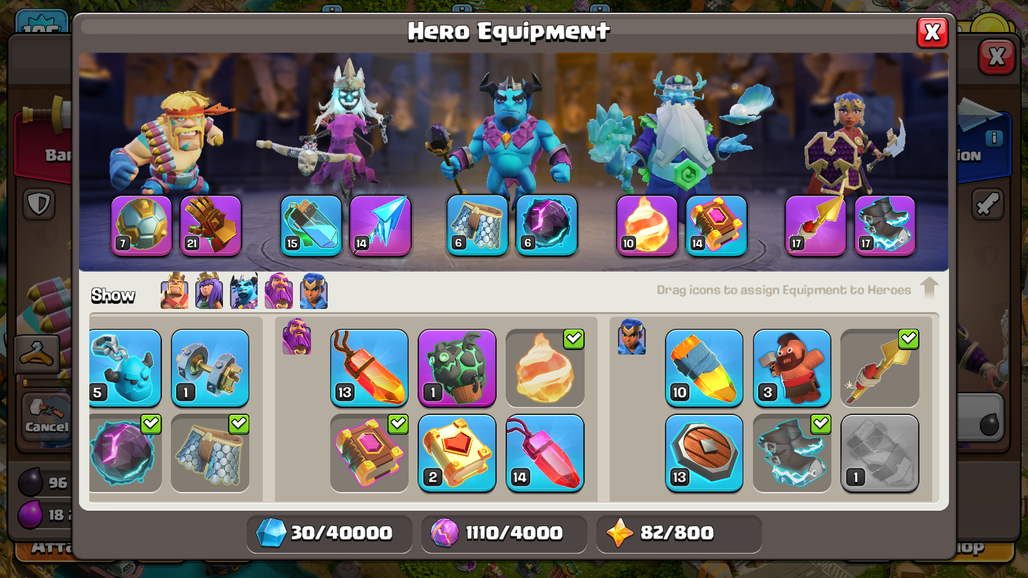Filter equipment by Archer Queen portrait
This screenshot has width=1028, height=578.
click(209, 291)
